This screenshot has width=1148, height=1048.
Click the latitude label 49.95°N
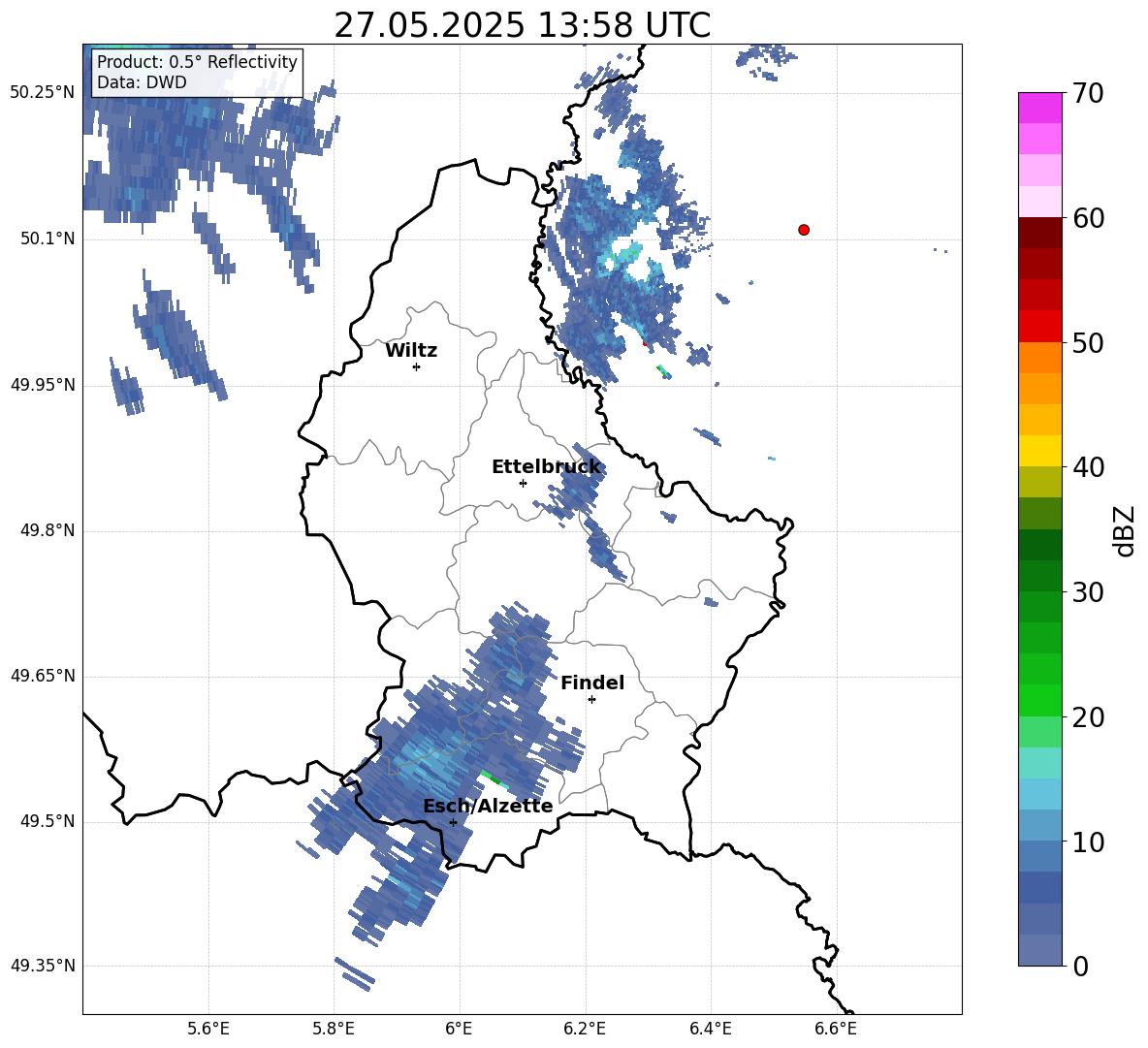[x=43, y=385]
